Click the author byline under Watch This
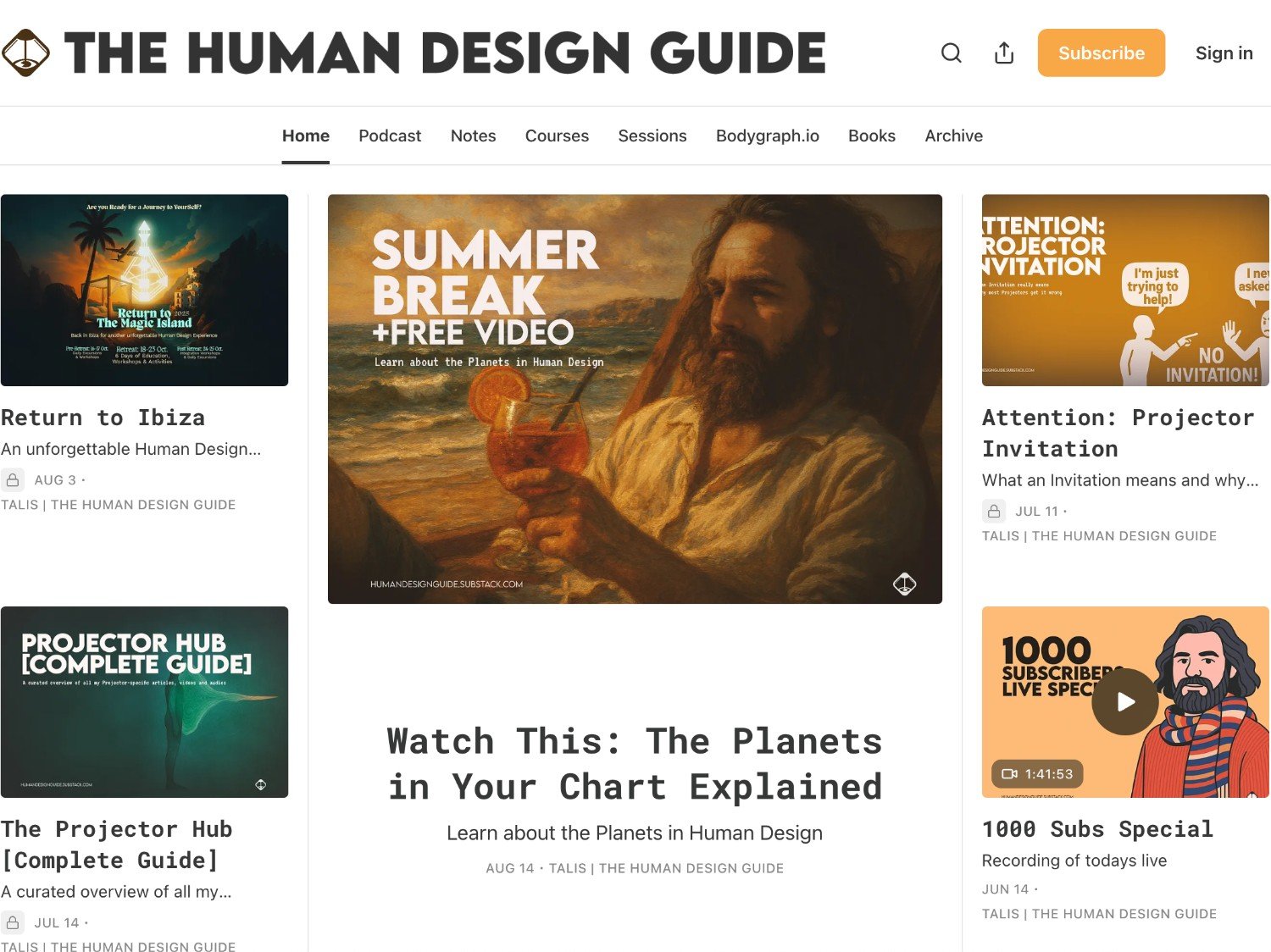The image size is (1271, 952). point(666,868)
